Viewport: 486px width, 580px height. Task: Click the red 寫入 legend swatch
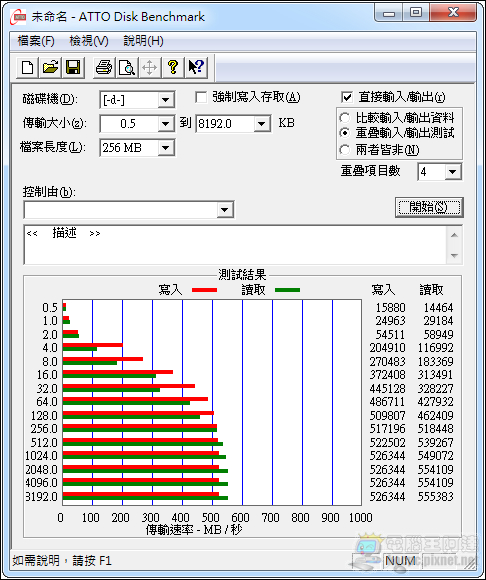(205, 290)
